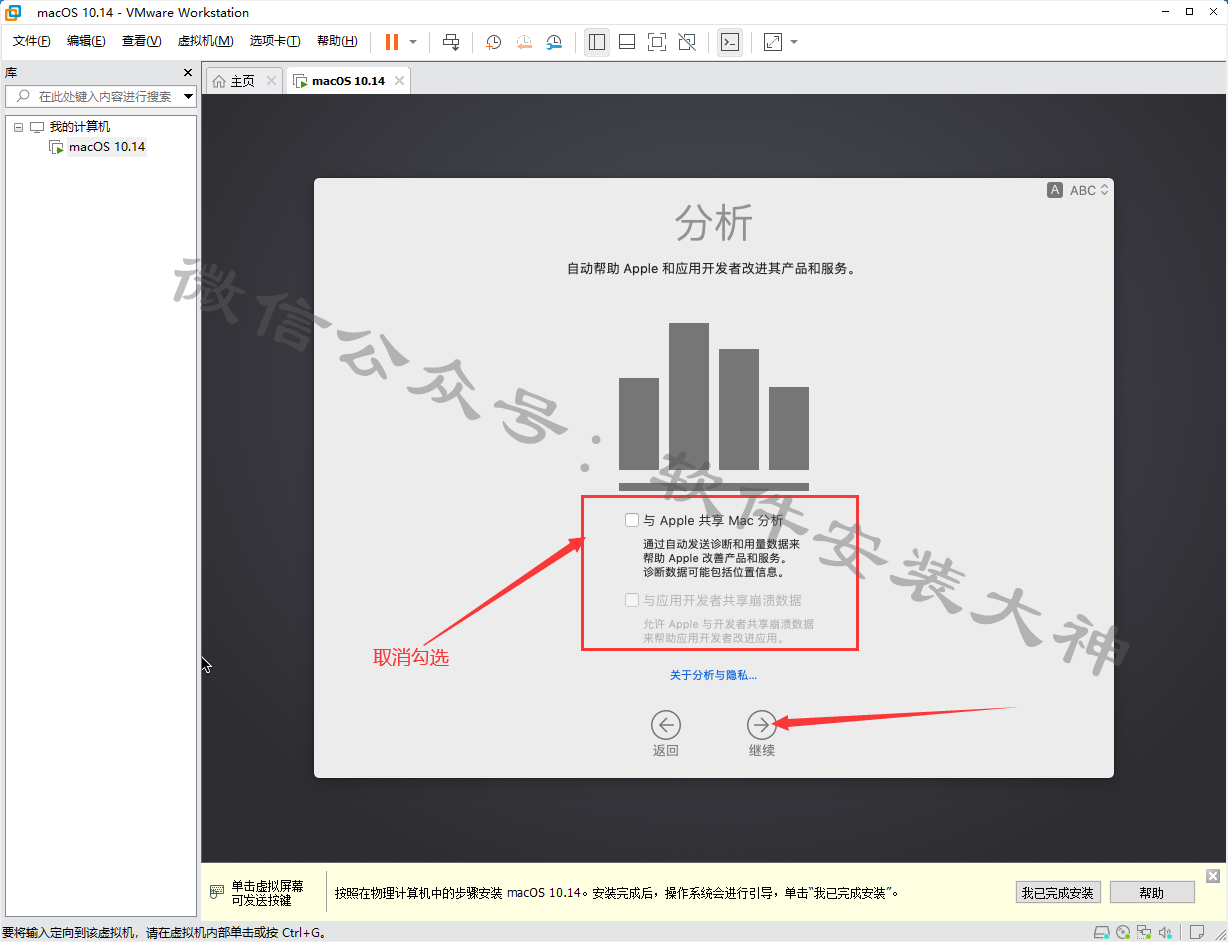The image size is (1228, 942).
Task: Open the console view icon
Action: [x=730, y=42]
